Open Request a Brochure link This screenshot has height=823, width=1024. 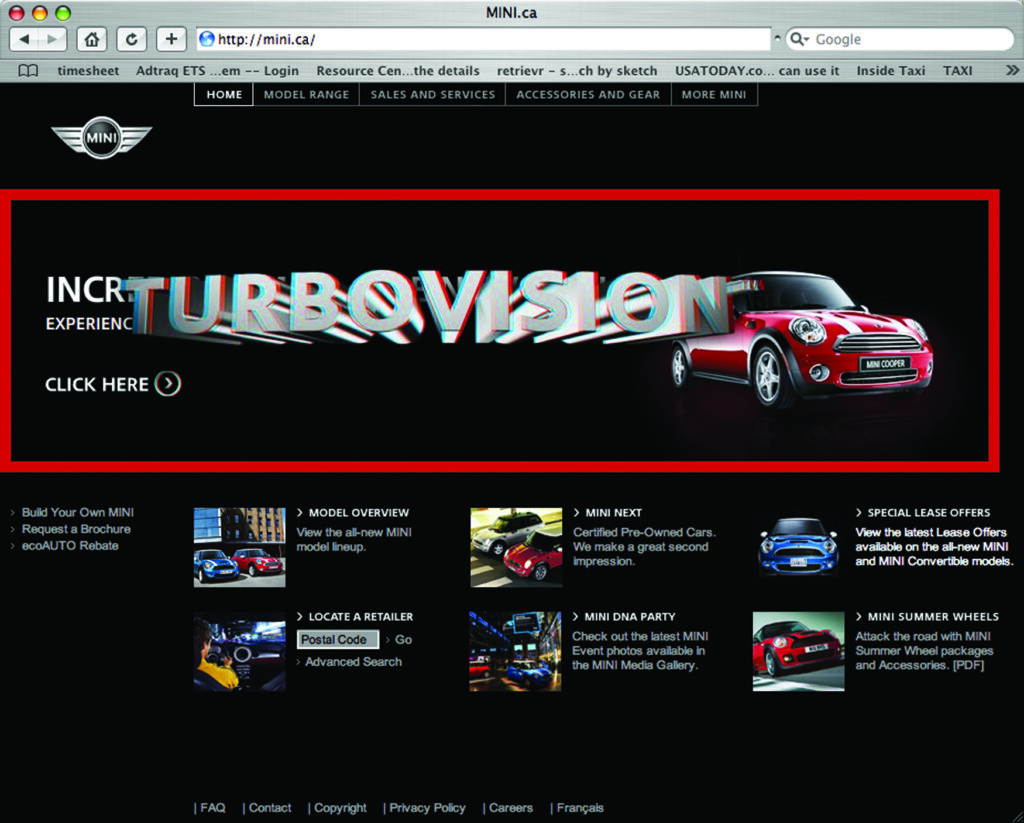[x=76, y=529]
